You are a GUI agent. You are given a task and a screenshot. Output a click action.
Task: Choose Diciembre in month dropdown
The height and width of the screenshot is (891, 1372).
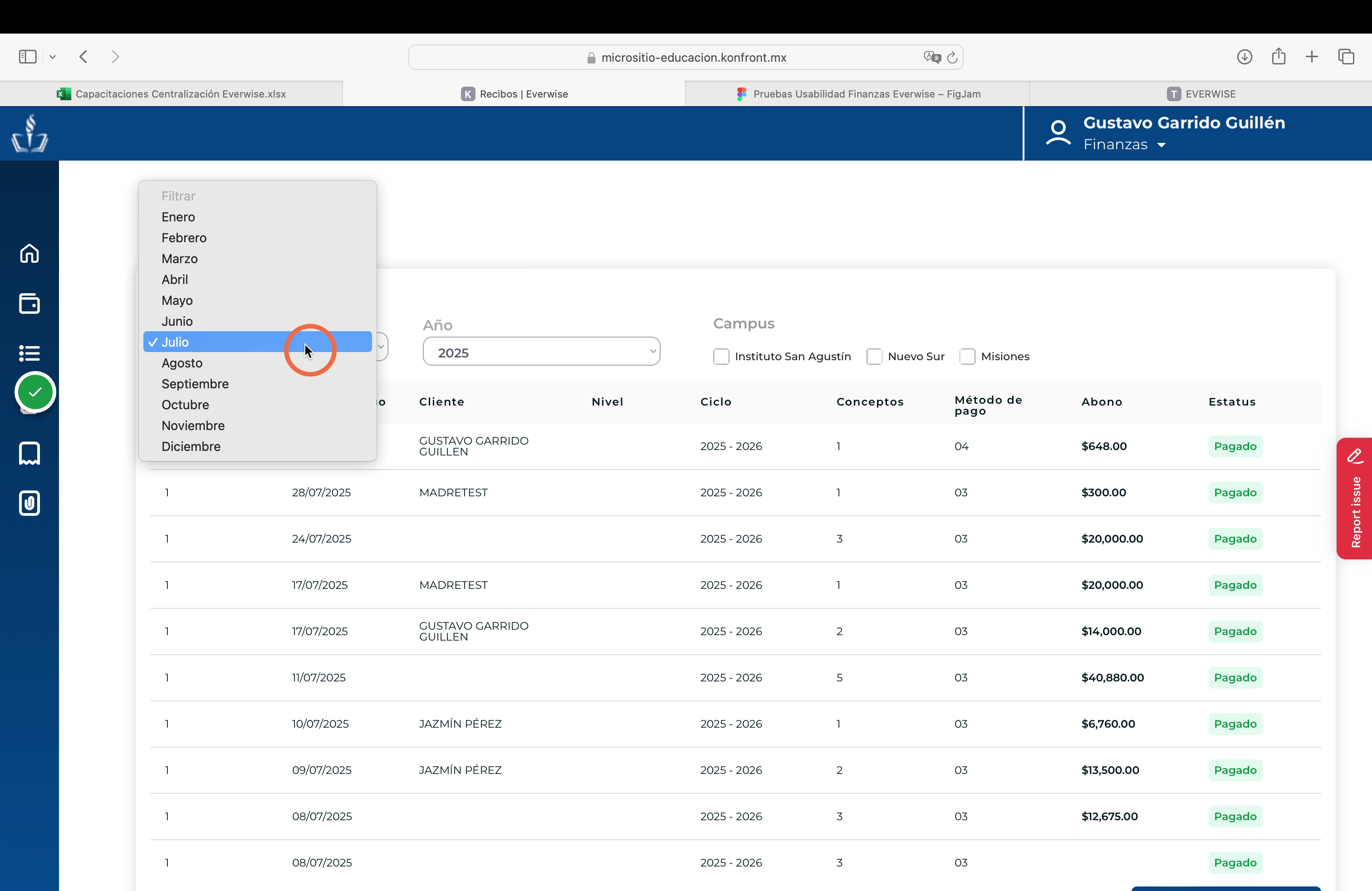click(x=257, y=447)
